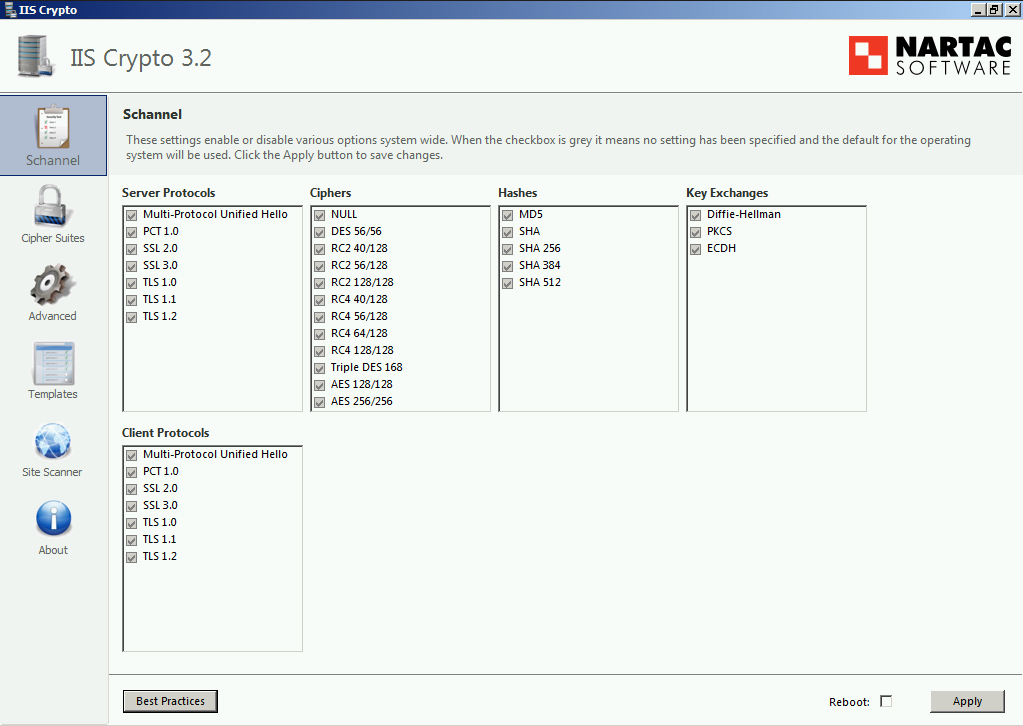Toggle the RC4 56/128 cipher checkbox
Screen dimensions: 1023x726
320,316
